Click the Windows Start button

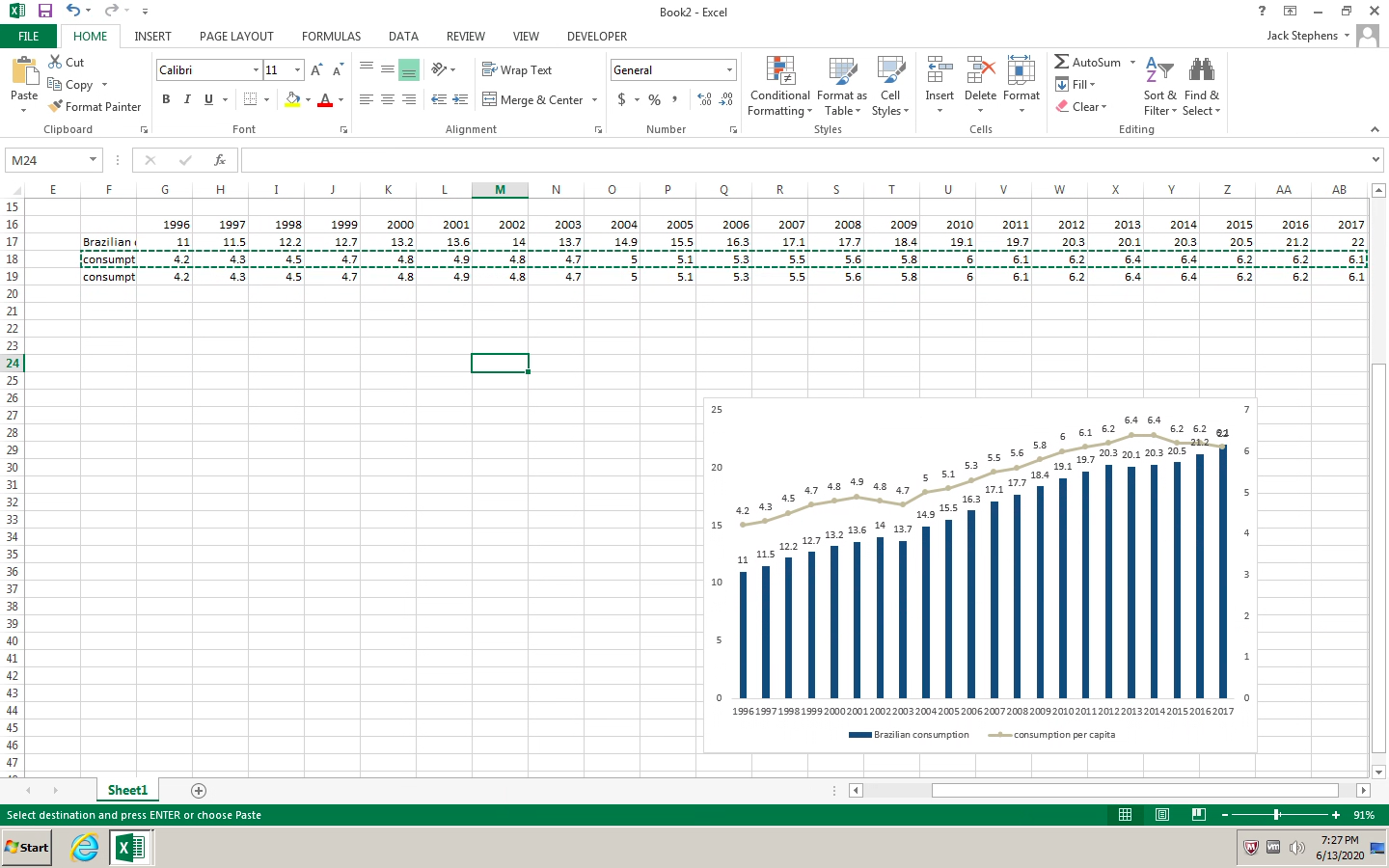click(27, 848)
